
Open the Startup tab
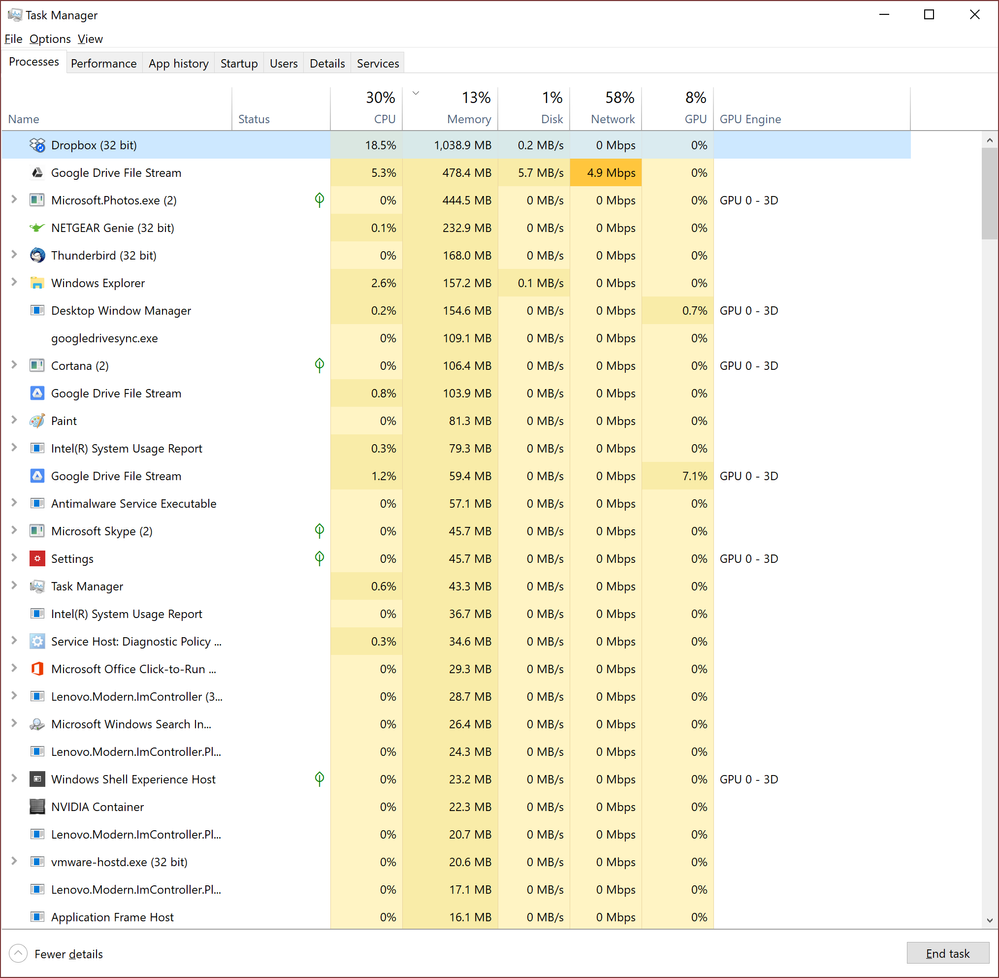[239, 63]
